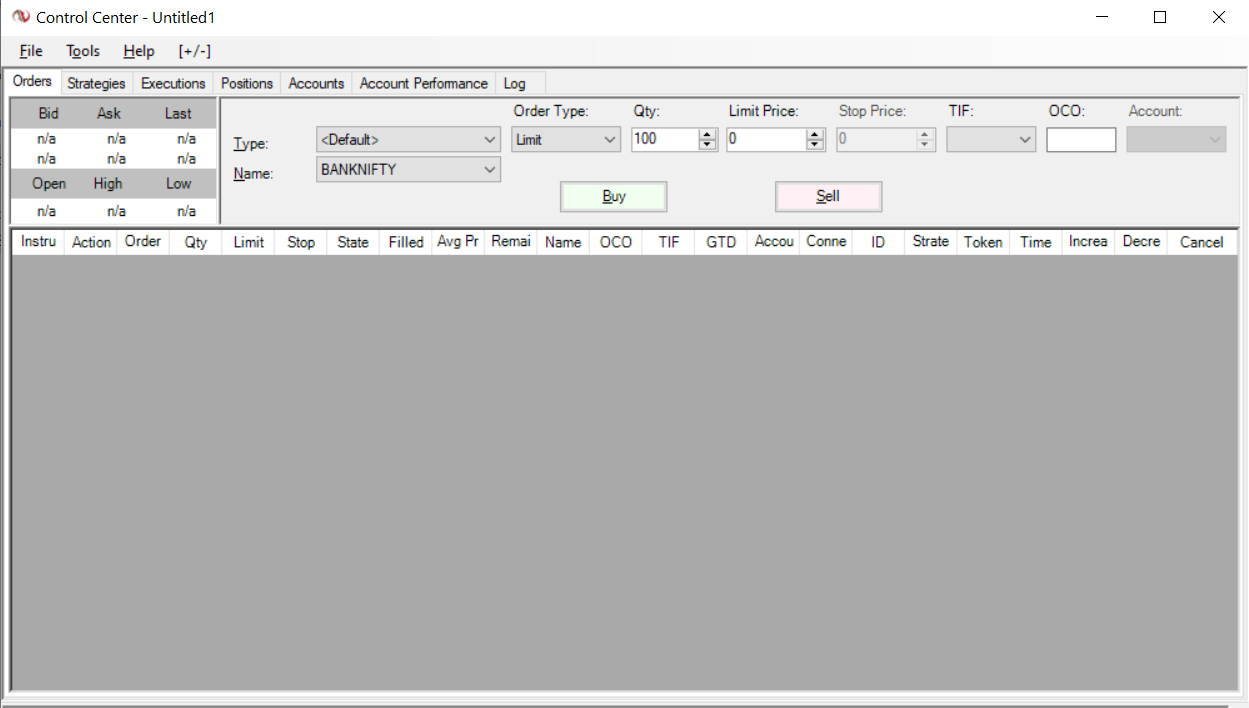1249x708 pixels.
Task: Switch to the Positions tab
Action: point(247,84)
